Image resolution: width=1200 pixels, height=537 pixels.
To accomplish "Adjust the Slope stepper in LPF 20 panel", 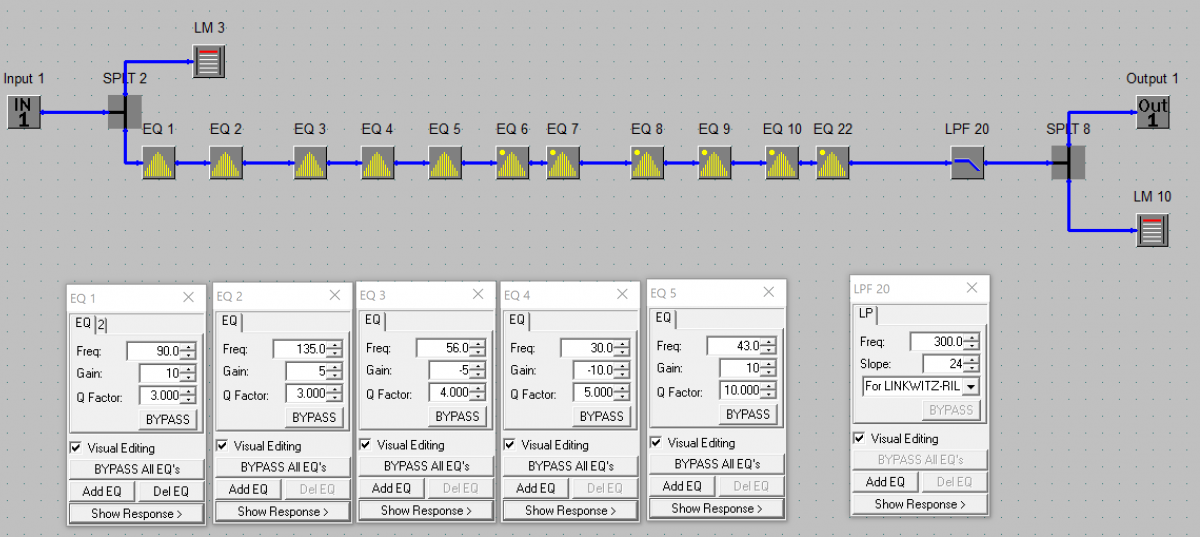I will pos(972,363).
